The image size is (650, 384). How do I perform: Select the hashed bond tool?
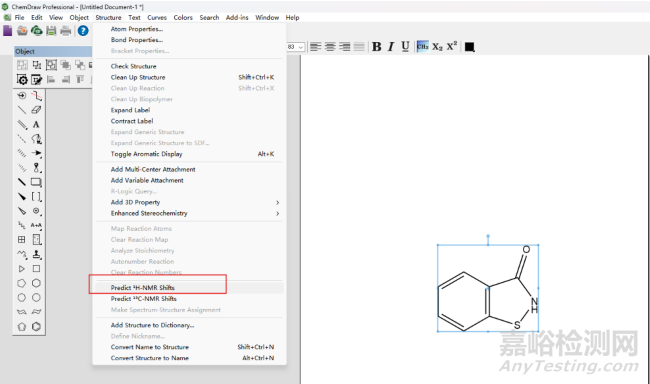click(x=22, y=153)
